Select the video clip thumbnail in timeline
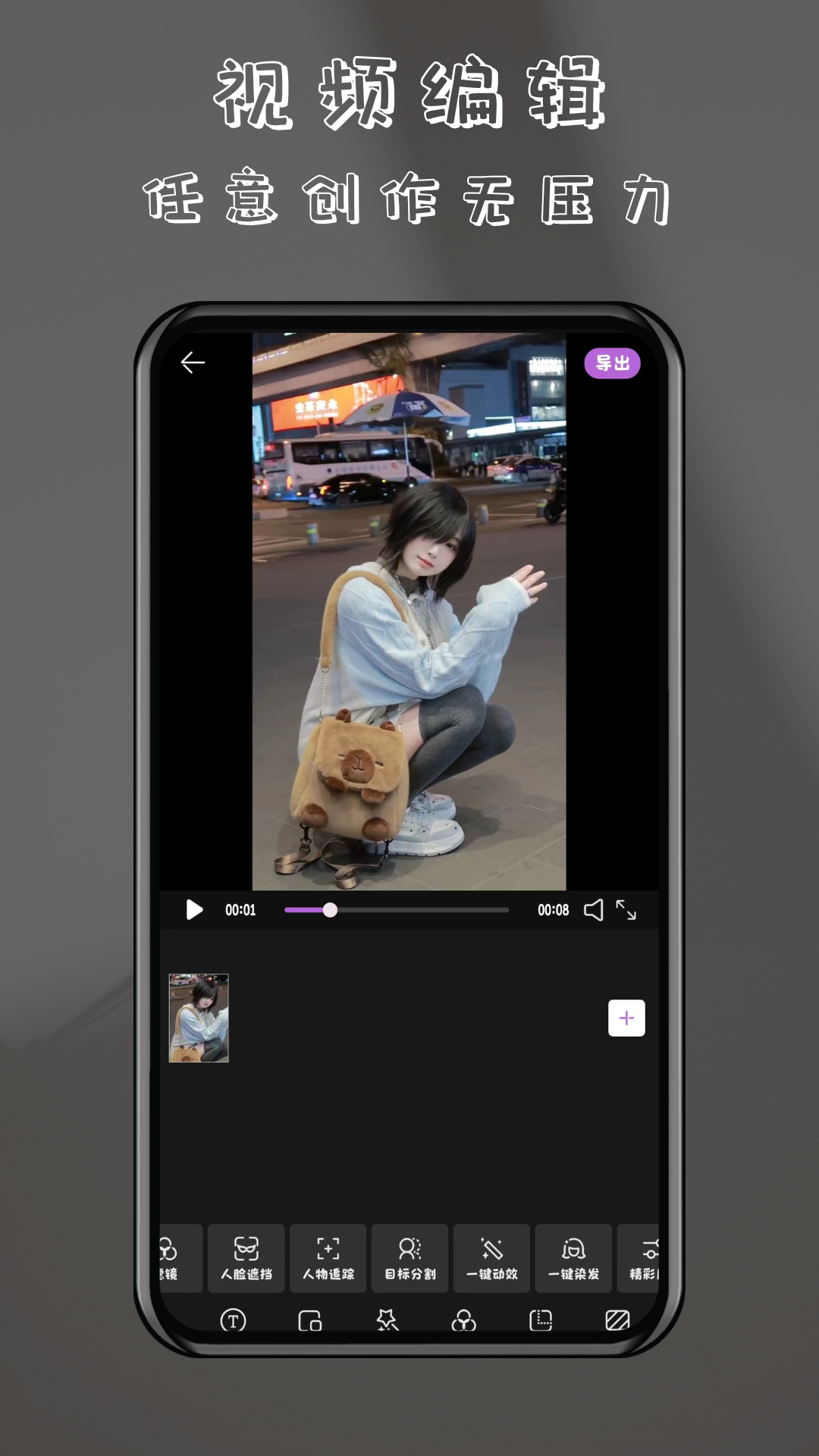This screenshot has width=819, height=1456. (x=199, y=1018)
